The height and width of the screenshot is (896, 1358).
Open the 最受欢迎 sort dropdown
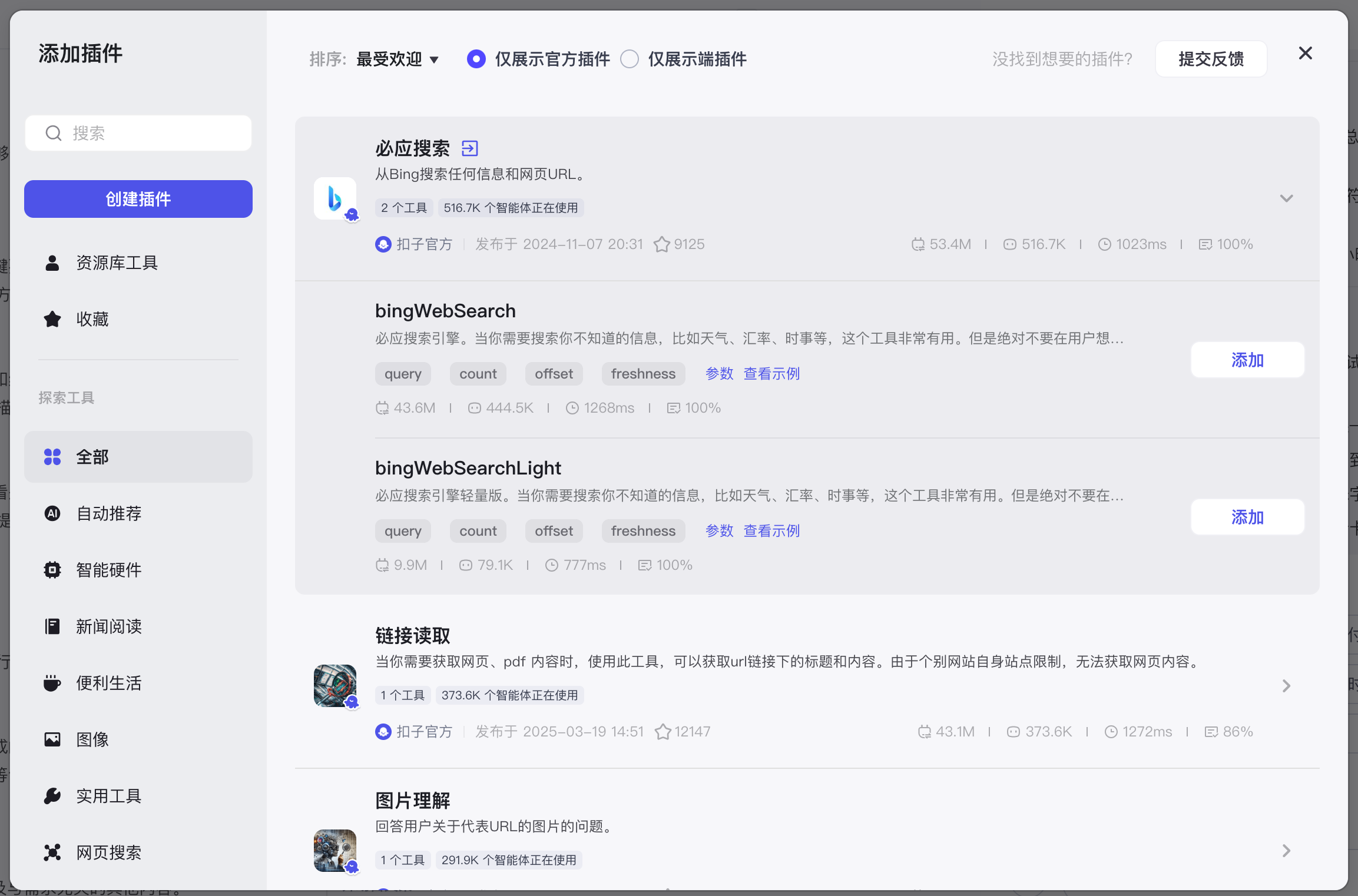(398, 59)
